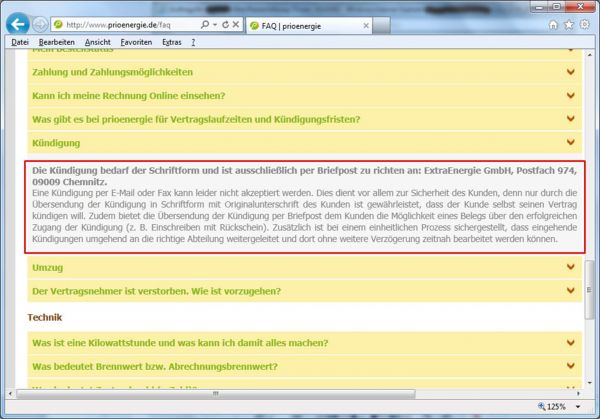Refresh the page with reload icon
600x419 pixels.
pos(225,24)
